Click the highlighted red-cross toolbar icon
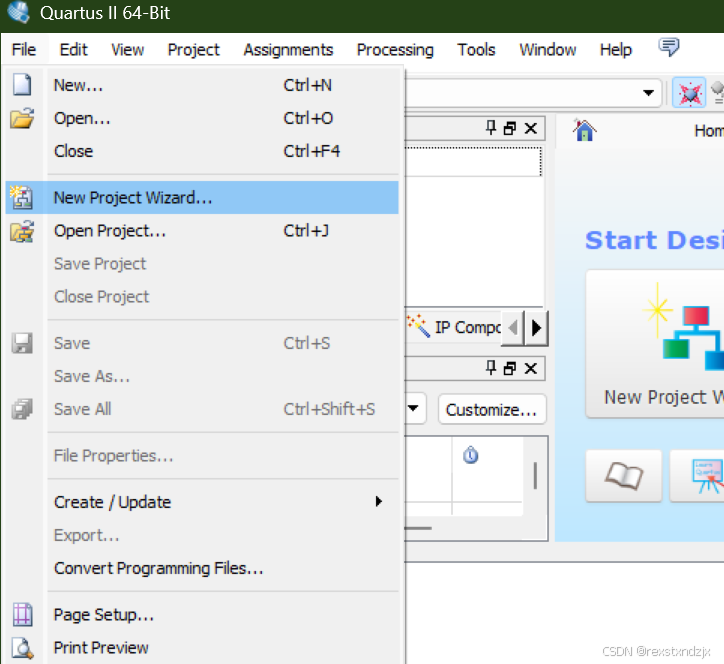 click(689, 93)
